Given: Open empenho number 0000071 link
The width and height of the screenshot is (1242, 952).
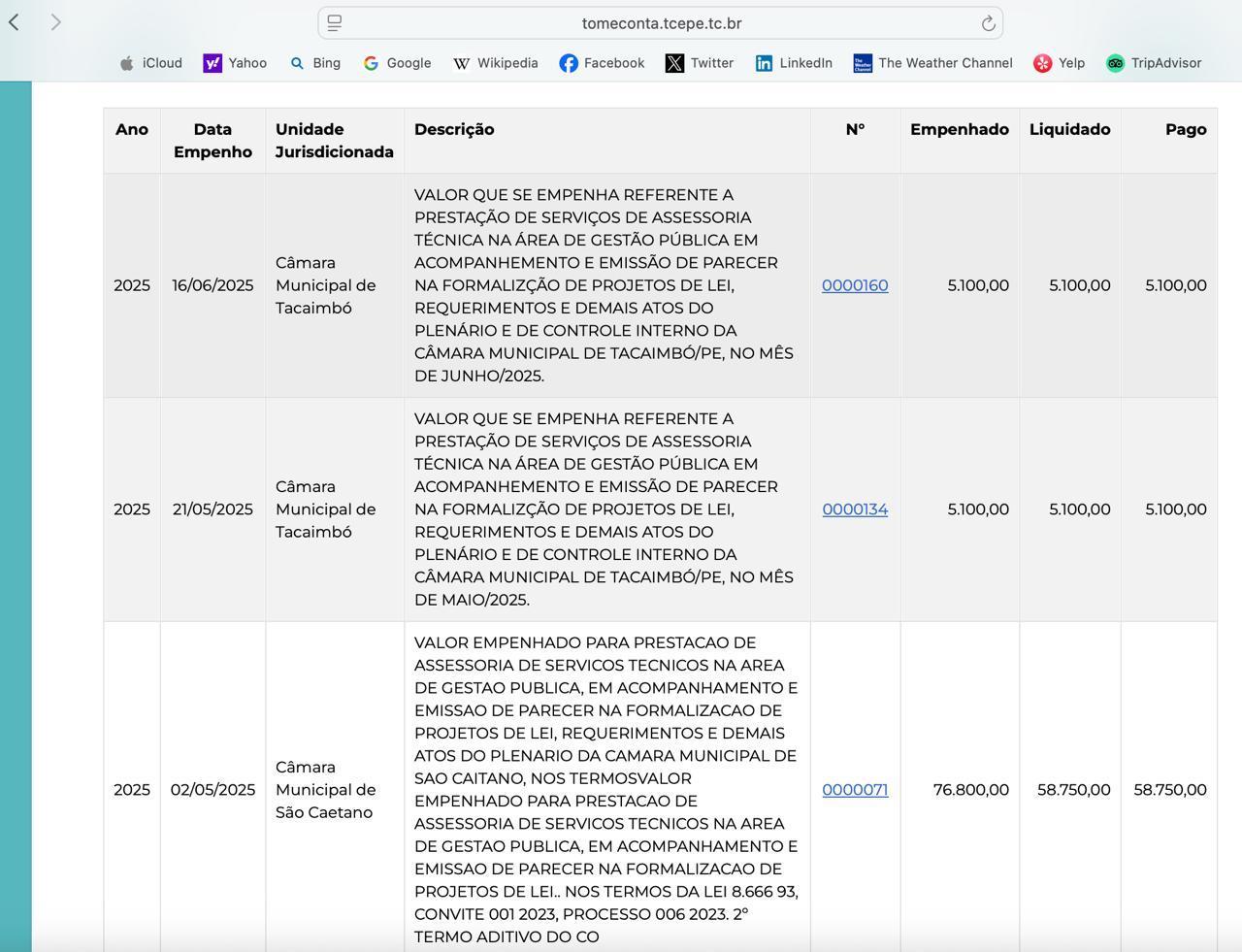Looking at the screenshot, I should pyautogui.click(x=855, y=790).
